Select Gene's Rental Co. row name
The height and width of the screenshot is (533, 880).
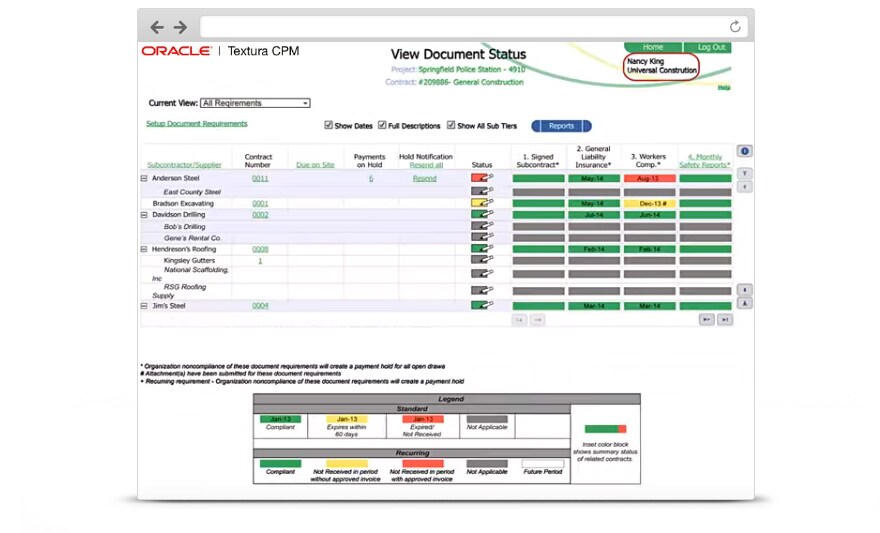click(192, 238)
